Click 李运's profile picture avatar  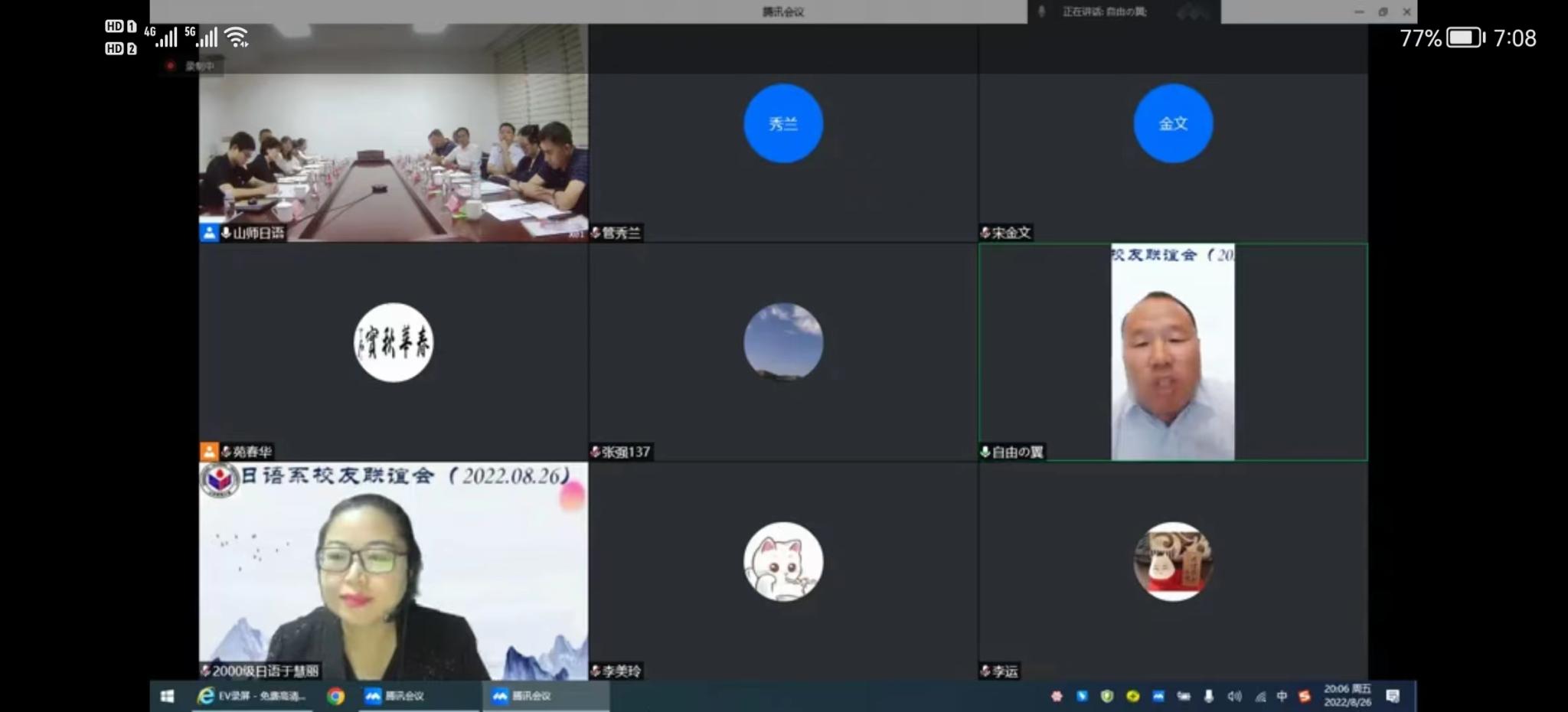[x=1172, y=561]
